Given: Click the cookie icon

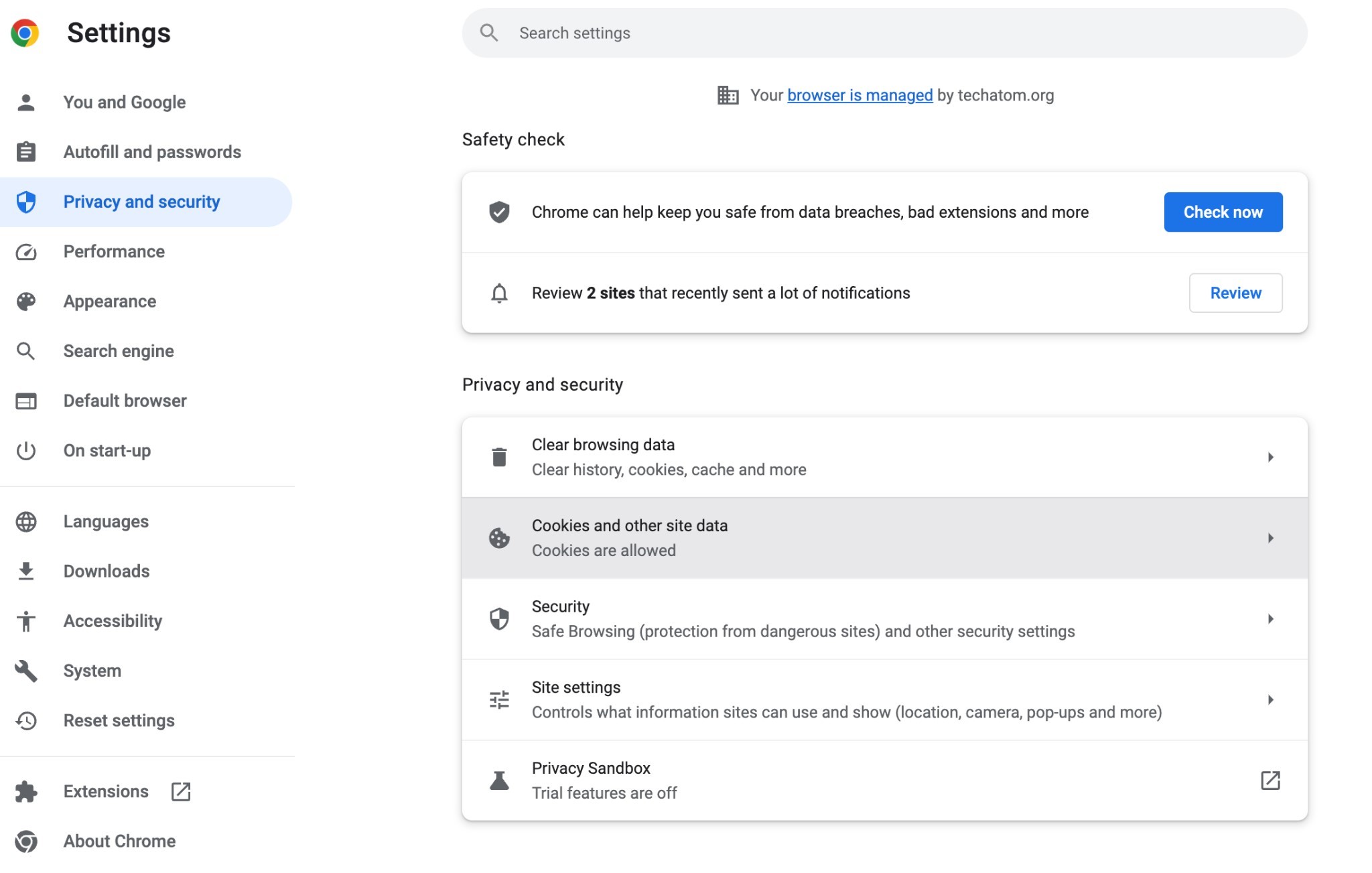Looking at the screenshot, I should pyautogui.click(x=499, y=538).
